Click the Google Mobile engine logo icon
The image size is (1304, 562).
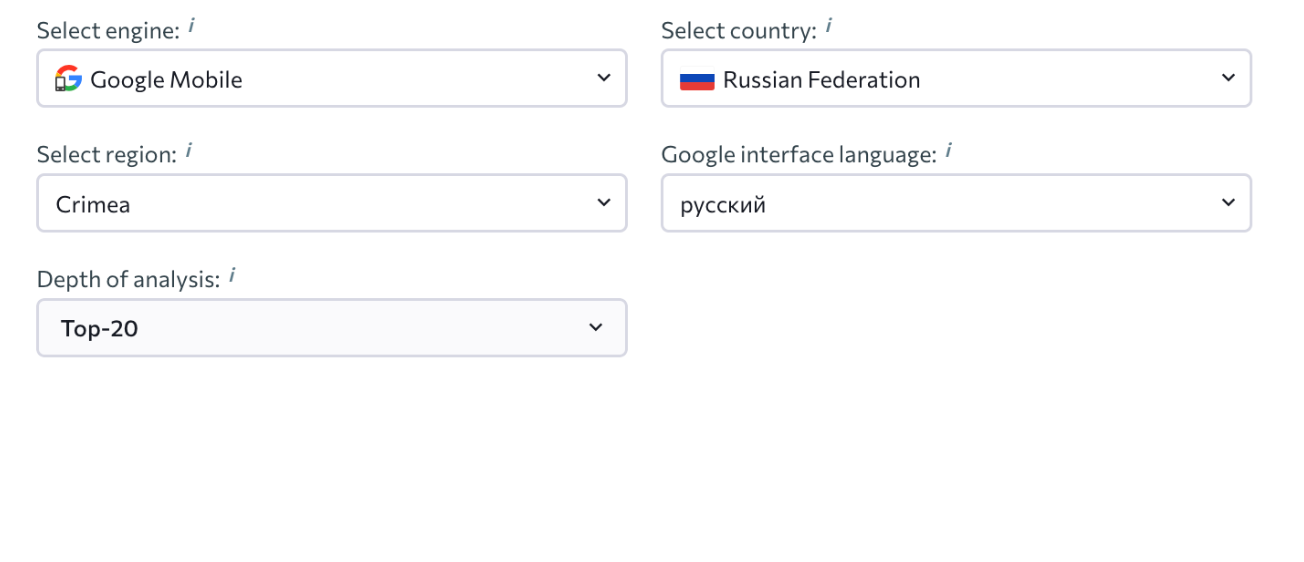click(x=67, y=79)
